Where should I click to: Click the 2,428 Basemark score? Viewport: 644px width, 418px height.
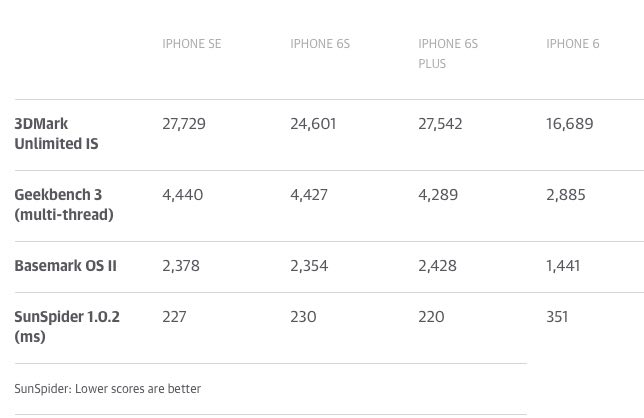click(x=438, y=266)
